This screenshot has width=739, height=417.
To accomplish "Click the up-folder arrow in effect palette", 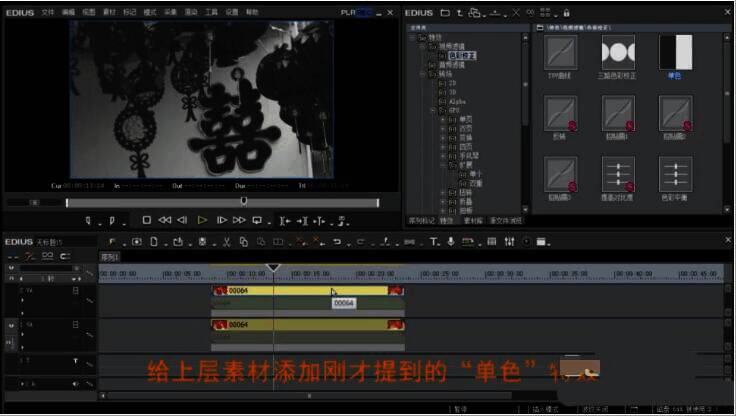I will click(x=460, y=13).
